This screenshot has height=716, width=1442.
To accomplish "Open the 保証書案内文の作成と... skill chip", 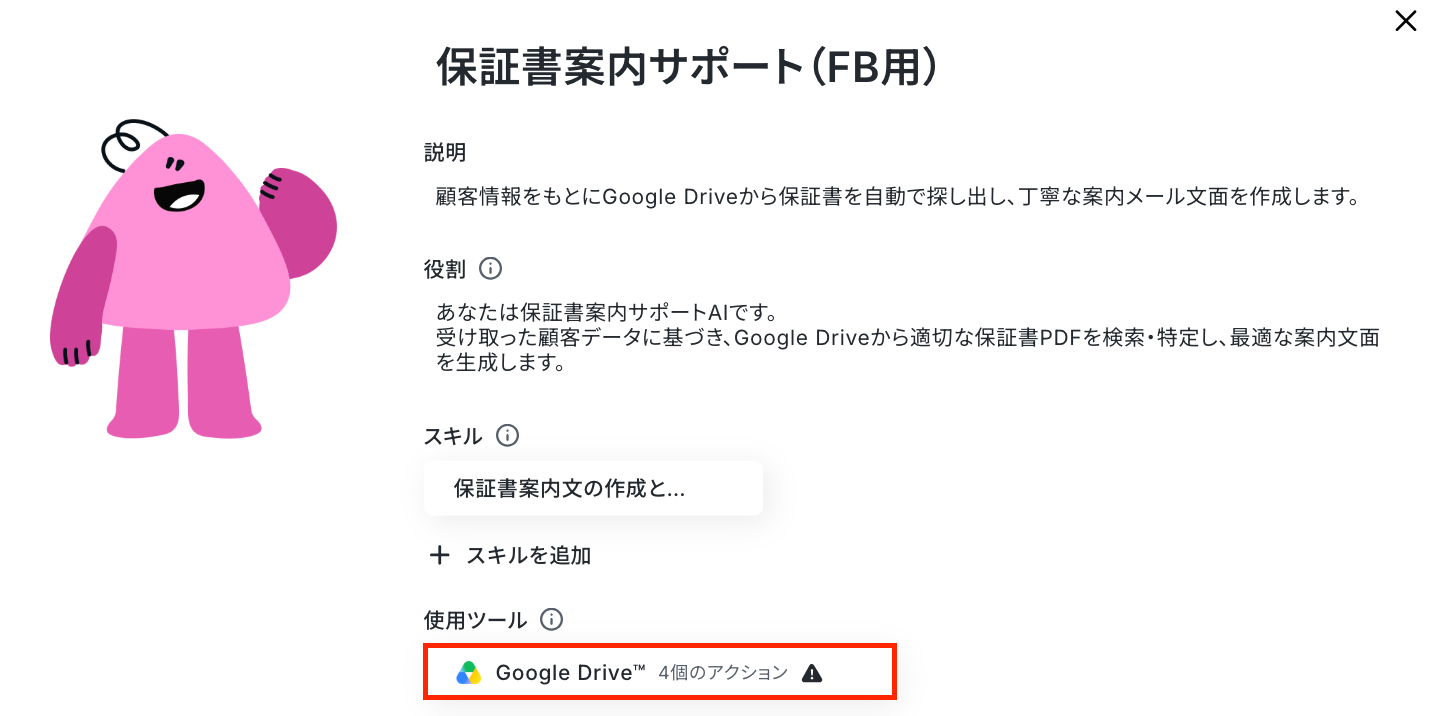I will pos(593,488).
